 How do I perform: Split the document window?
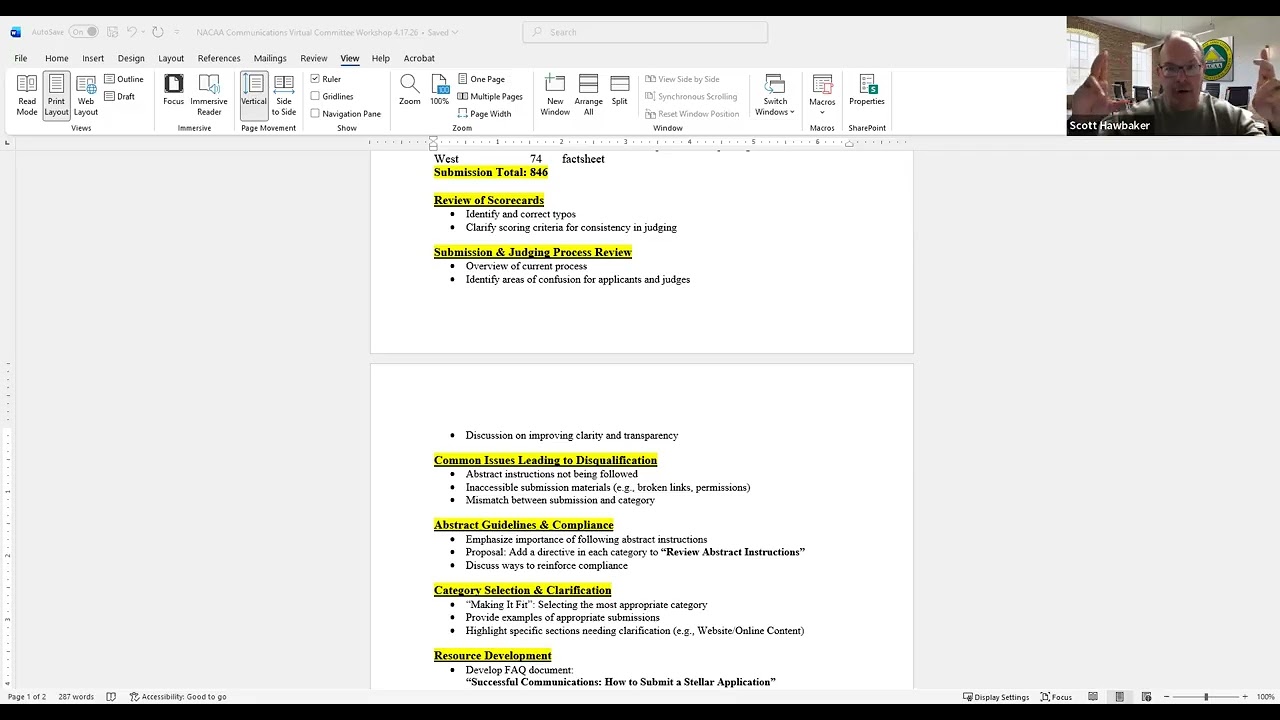click(620, 90)
